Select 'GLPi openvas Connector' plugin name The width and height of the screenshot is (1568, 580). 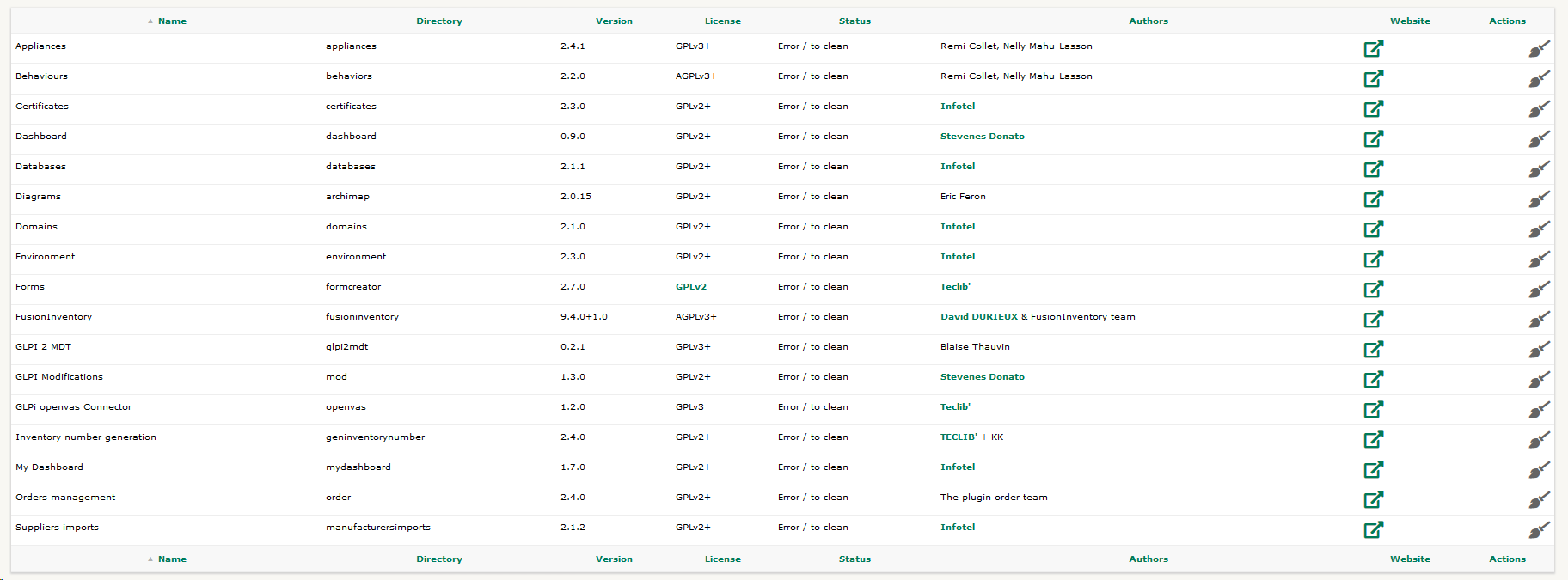tap(73, 407)
